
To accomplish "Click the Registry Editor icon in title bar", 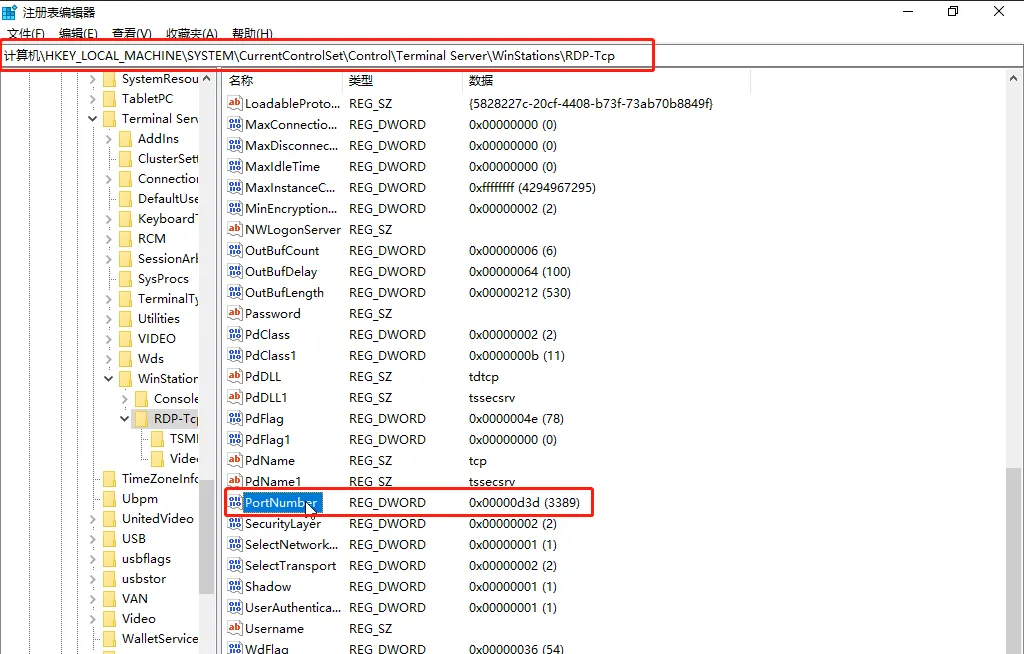I will pos(9,12).
